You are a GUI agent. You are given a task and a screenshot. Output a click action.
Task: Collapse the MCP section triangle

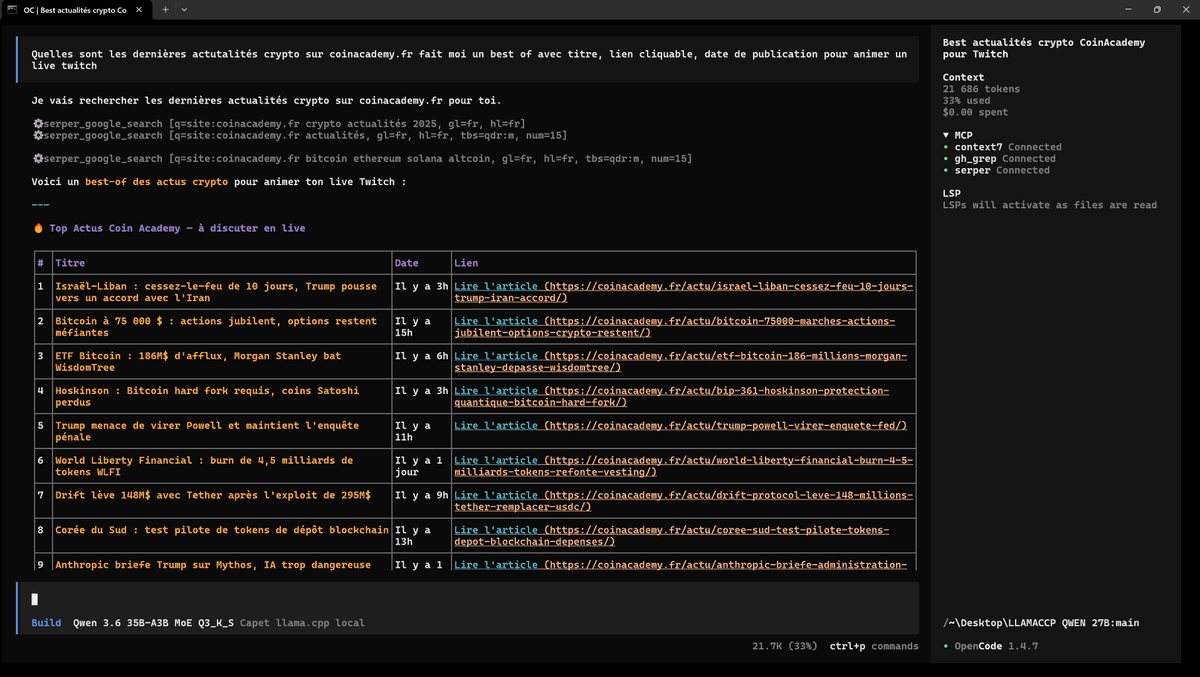tap(946, 135)
